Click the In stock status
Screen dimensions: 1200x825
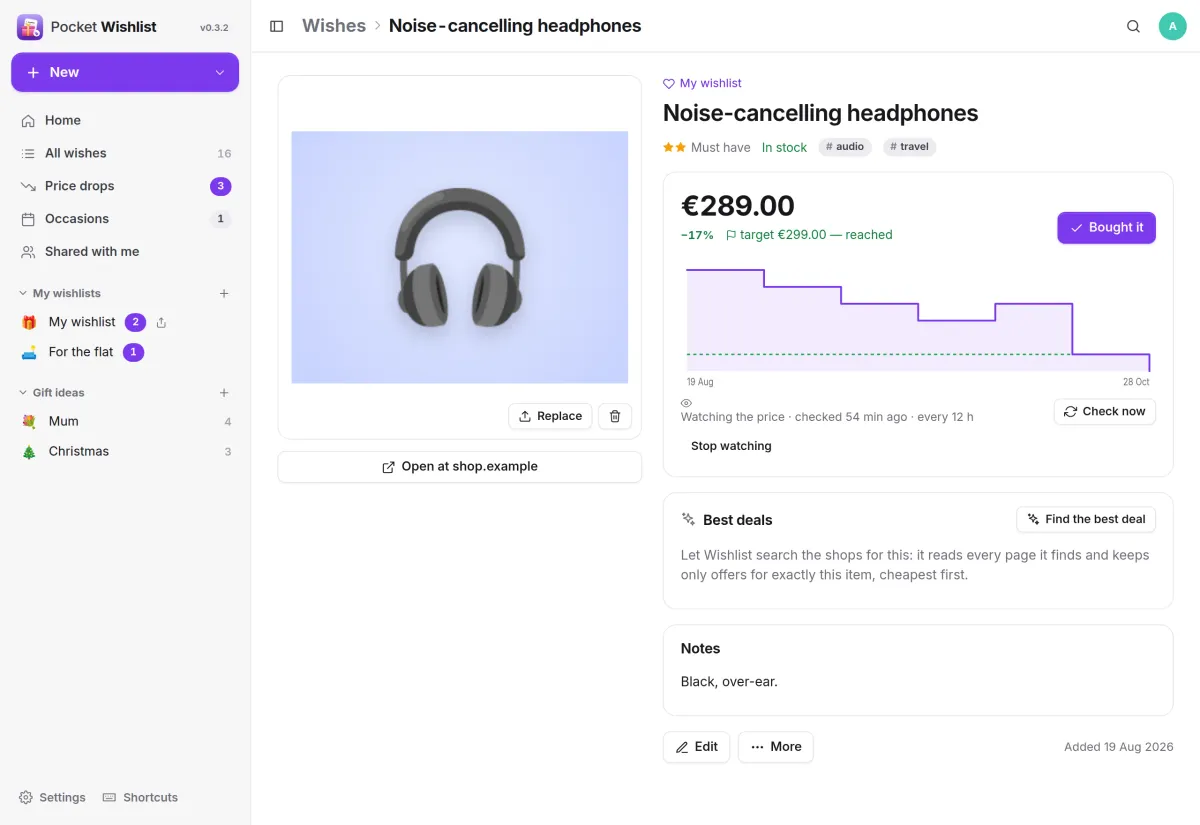[x=784, y=147]
